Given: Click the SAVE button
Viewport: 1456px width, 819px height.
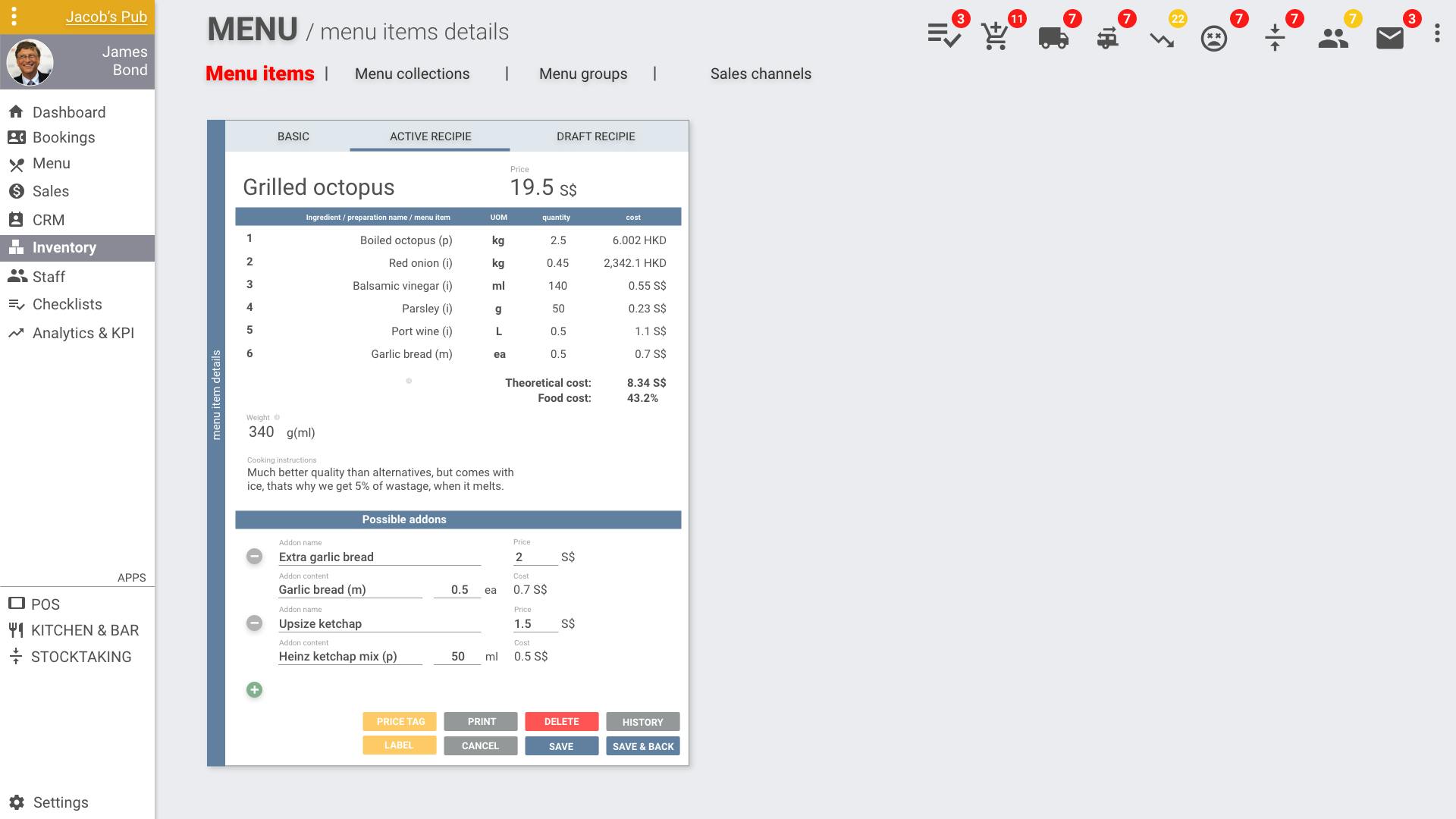Looking at the screenshot, I should click(561, 746).
